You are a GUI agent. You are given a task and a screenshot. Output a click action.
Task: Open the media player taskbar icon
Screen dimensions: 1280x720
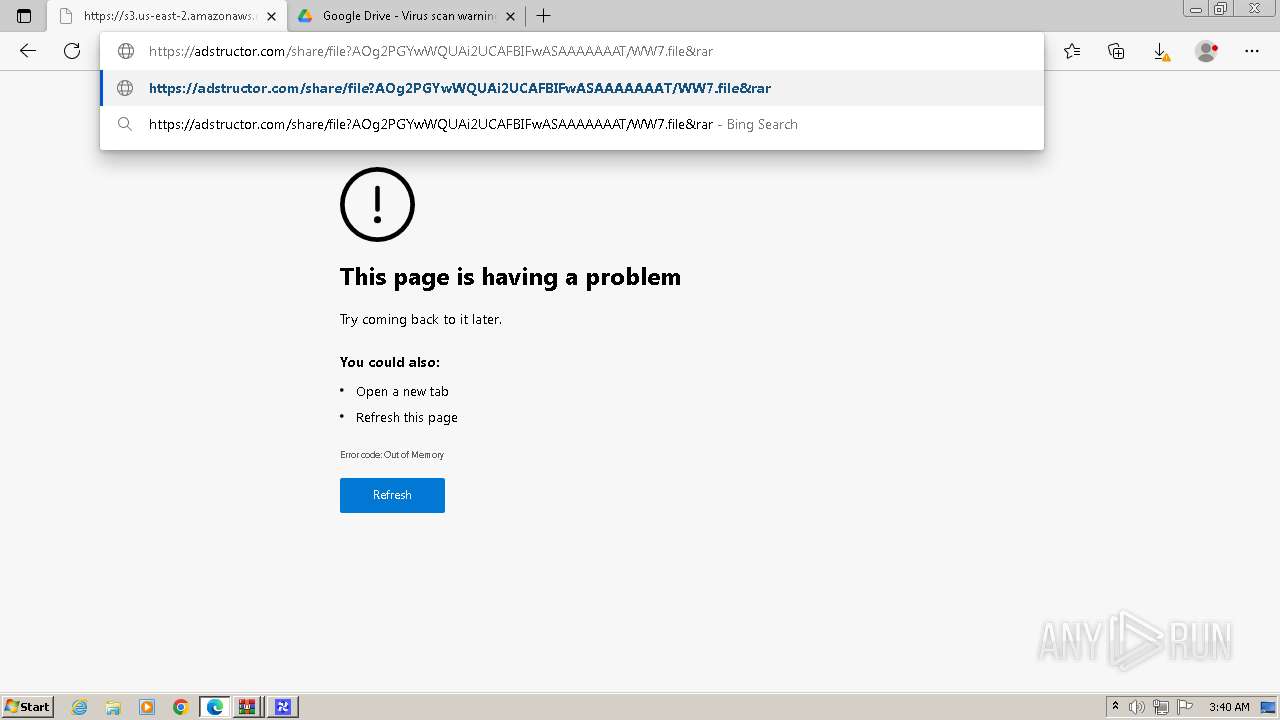[x=147, y=707]
